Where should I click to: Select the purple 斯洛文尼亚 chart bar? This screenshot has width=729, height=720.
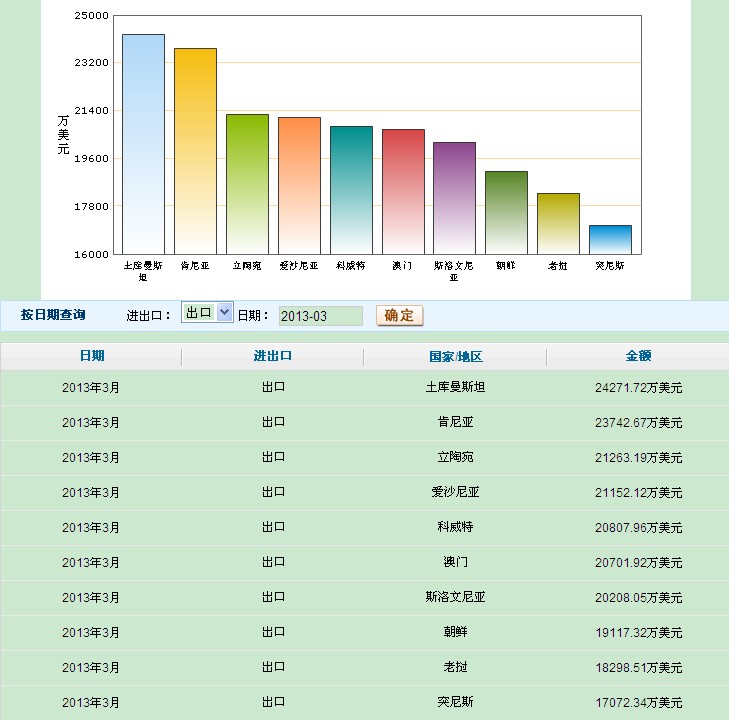coord(454,198)
